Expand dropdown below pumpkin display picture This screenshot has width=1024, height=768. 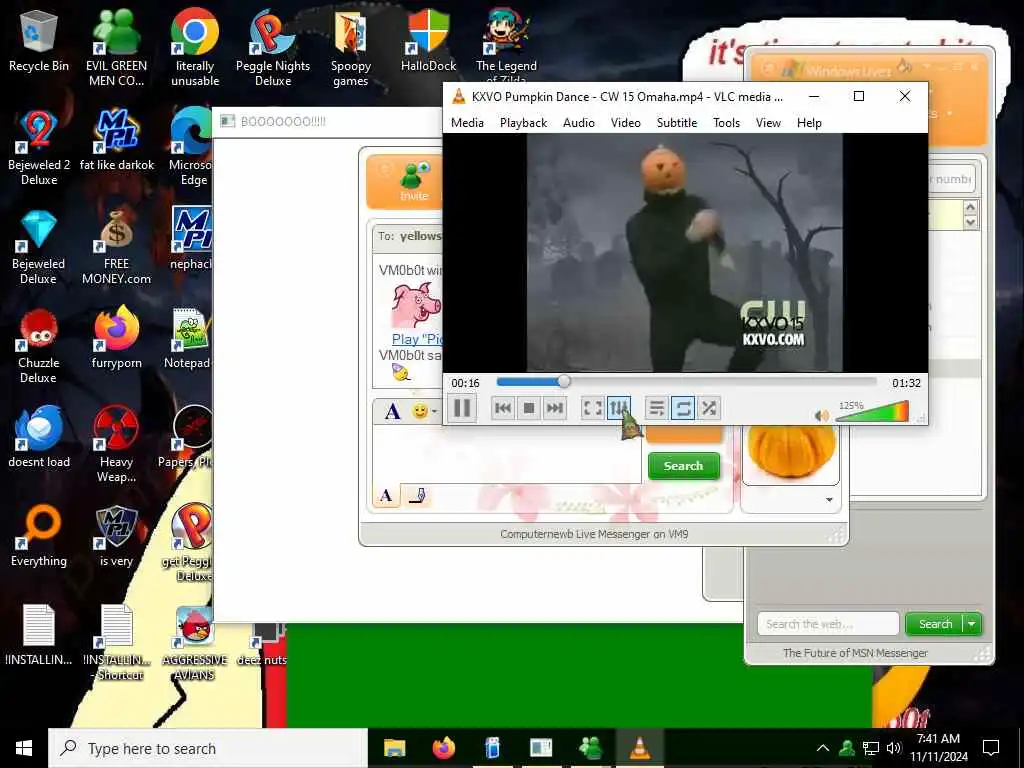[x=829, y=500]
